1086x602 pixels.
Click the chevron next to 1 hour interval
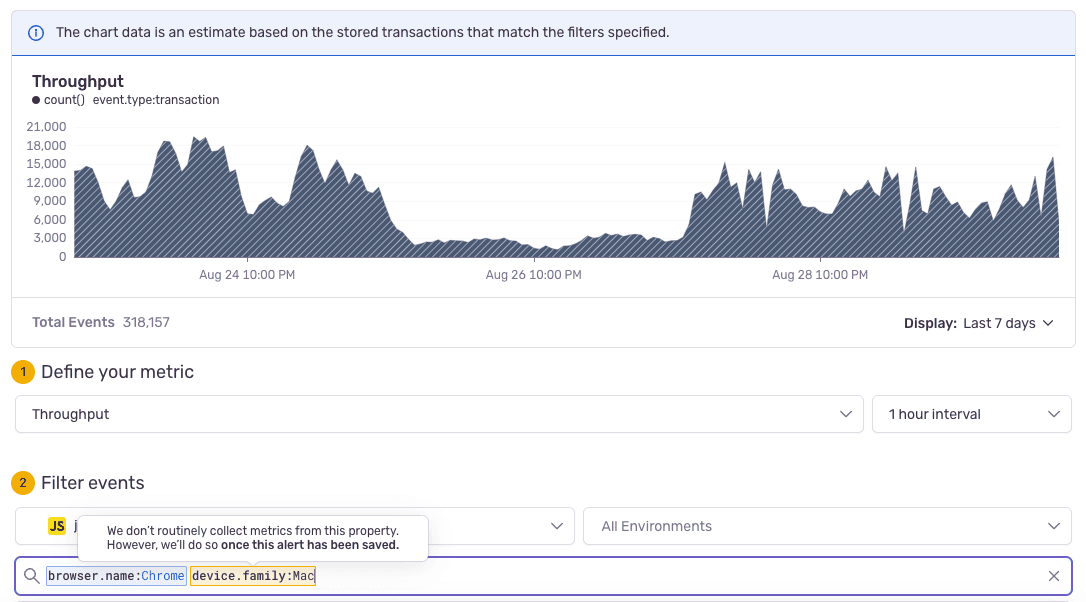[1053, 413]
